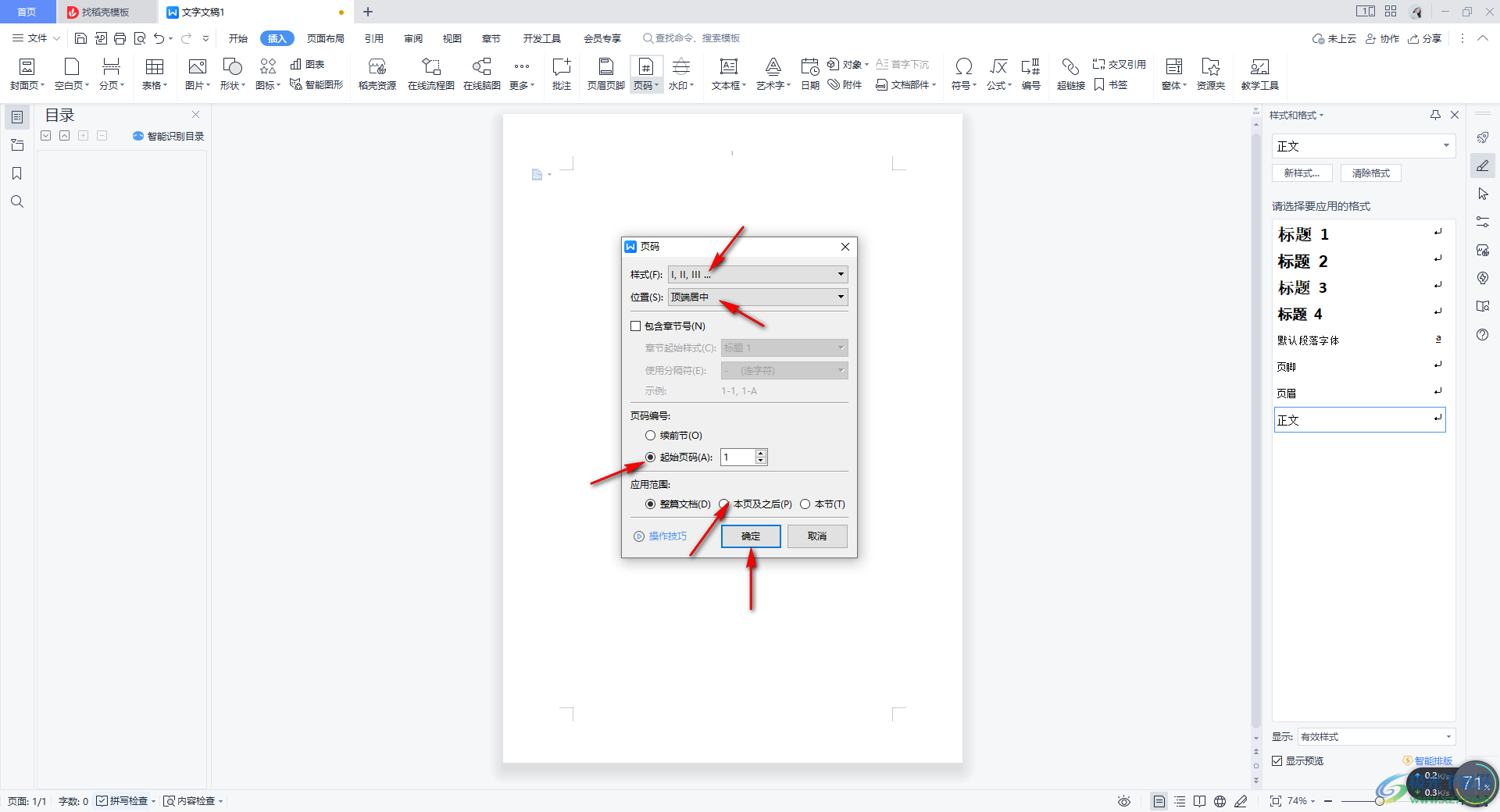Select 整篇文档 apply range option
This screenshot has height=812, width=1500.
tap(650, 504)
